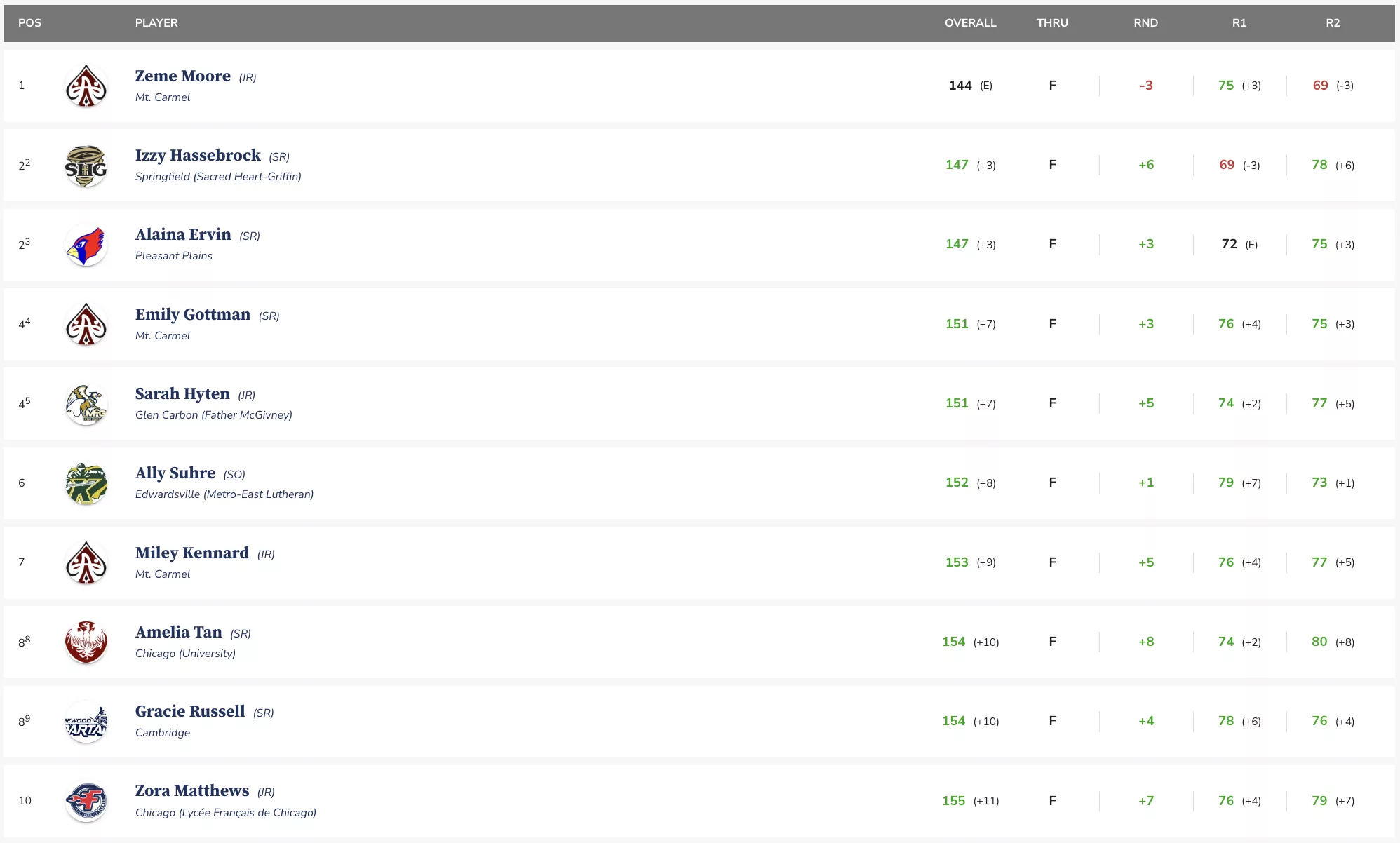Sort by the R1 column header
The height and width of the screenshot is (843, 1400).
click(x=1239, y=22)
